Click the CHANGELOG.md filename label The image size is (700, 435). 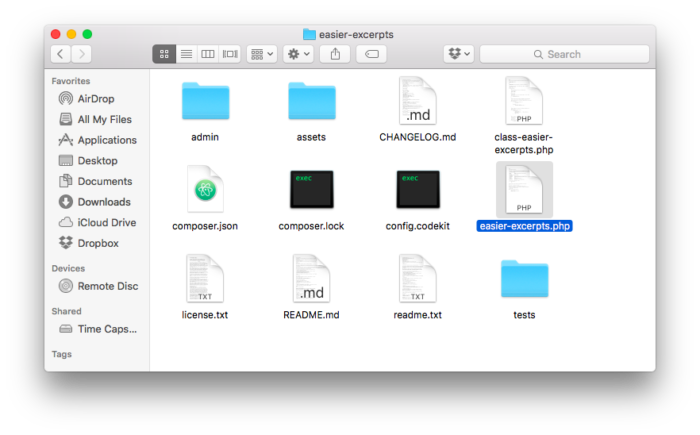(418, 137)
